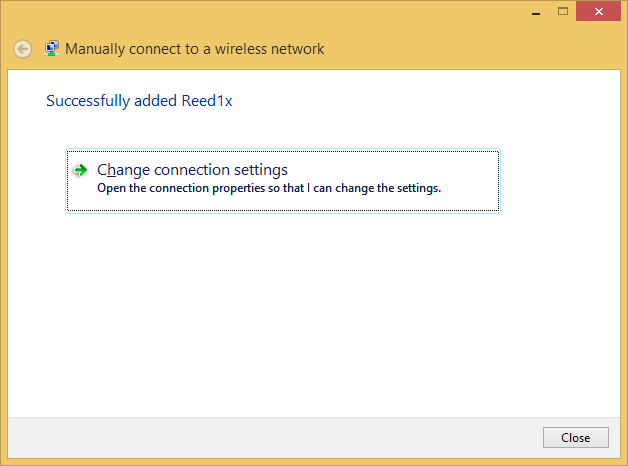Click the 'Manually connect to a wireless network' title
This screenshot has width=628, height=466.
pos(195,49)
